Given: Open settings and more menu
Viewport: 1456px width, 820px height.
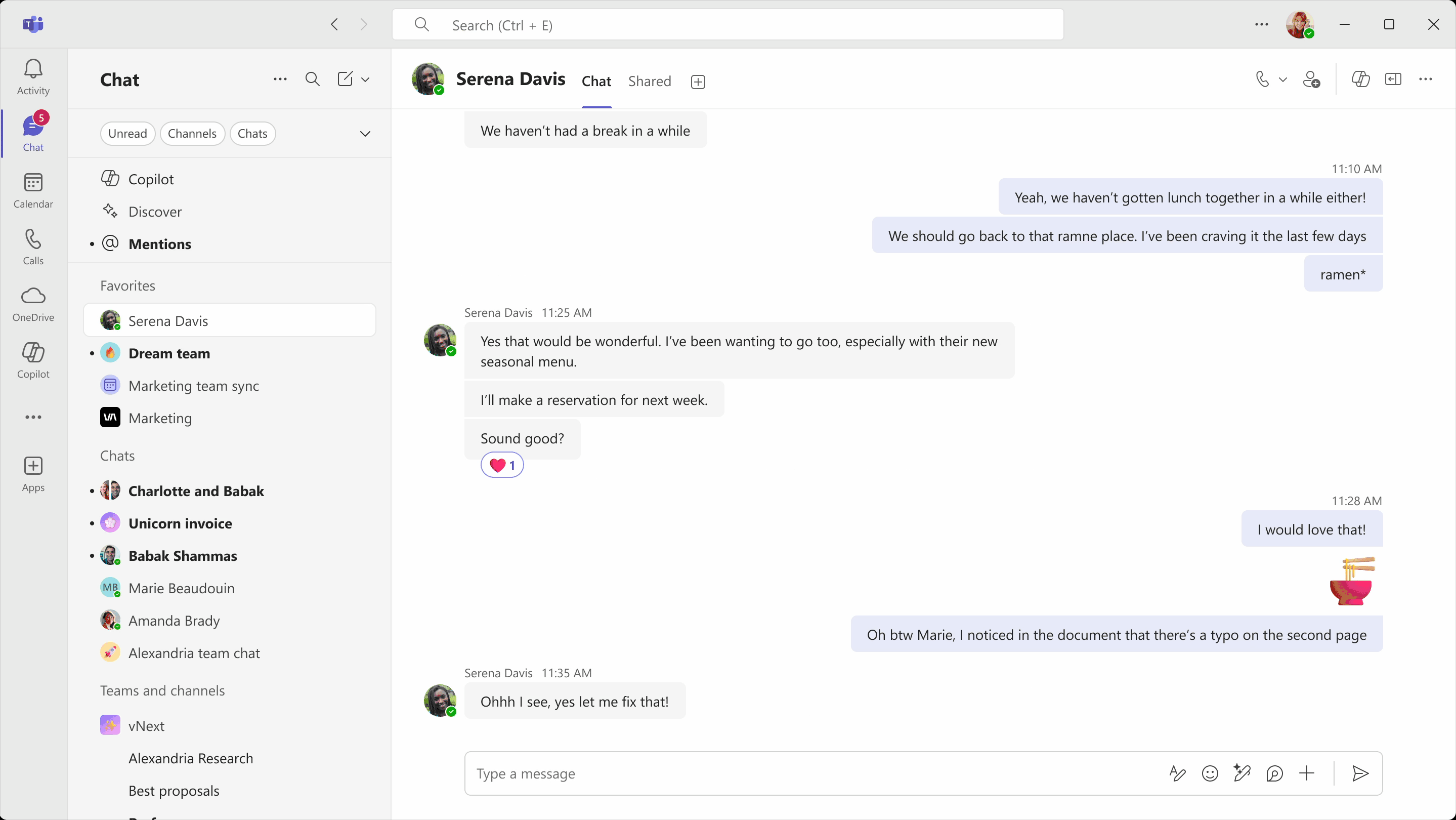Looking at the screenshot, I should [1262, 24].
